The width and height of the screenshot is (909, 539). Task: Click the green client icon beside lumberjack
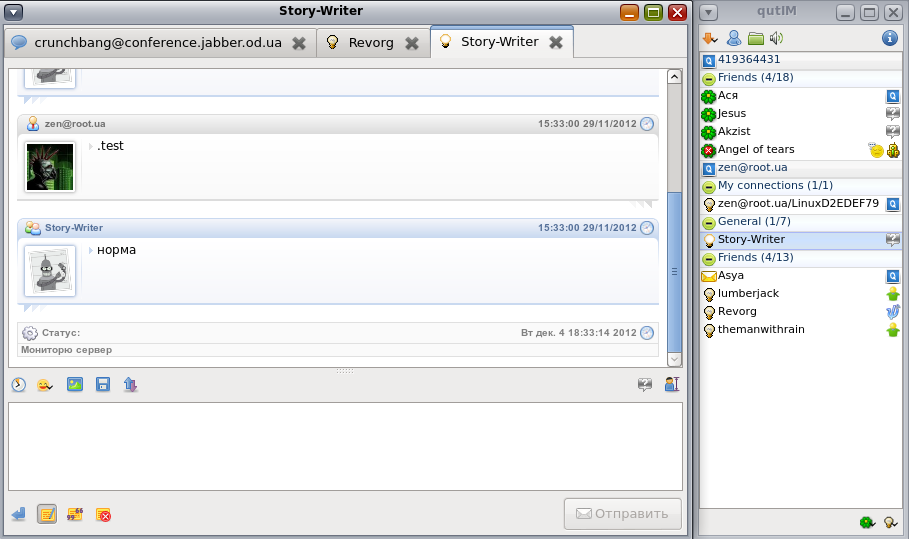point(893,294)
